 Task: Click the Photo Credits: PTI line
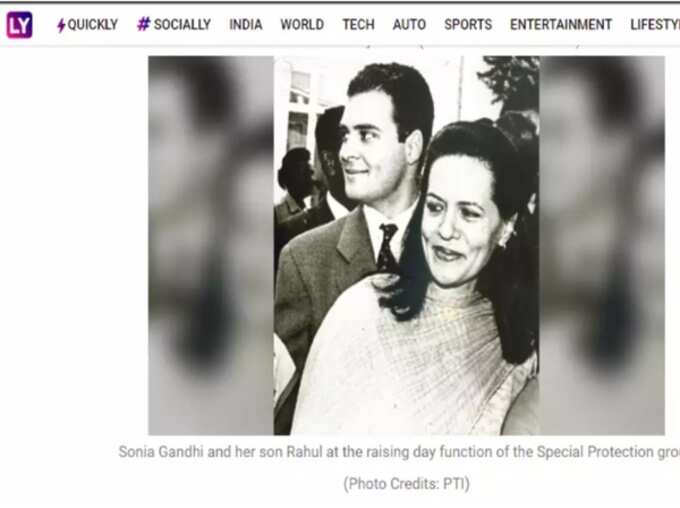(x=407, y=484)
